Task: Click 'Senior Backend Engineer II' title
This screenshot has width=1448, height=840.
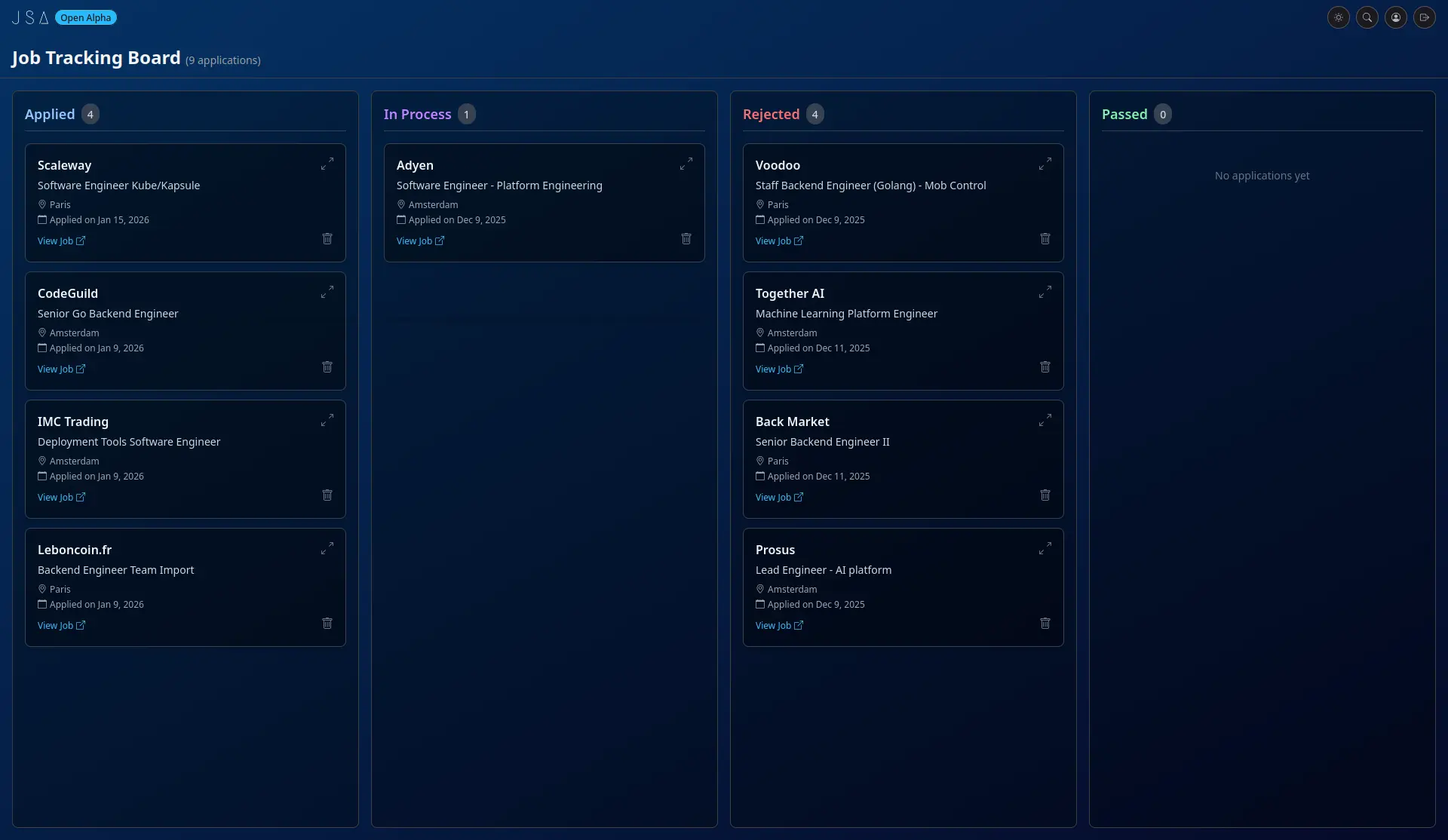Action: pos(822,442)
